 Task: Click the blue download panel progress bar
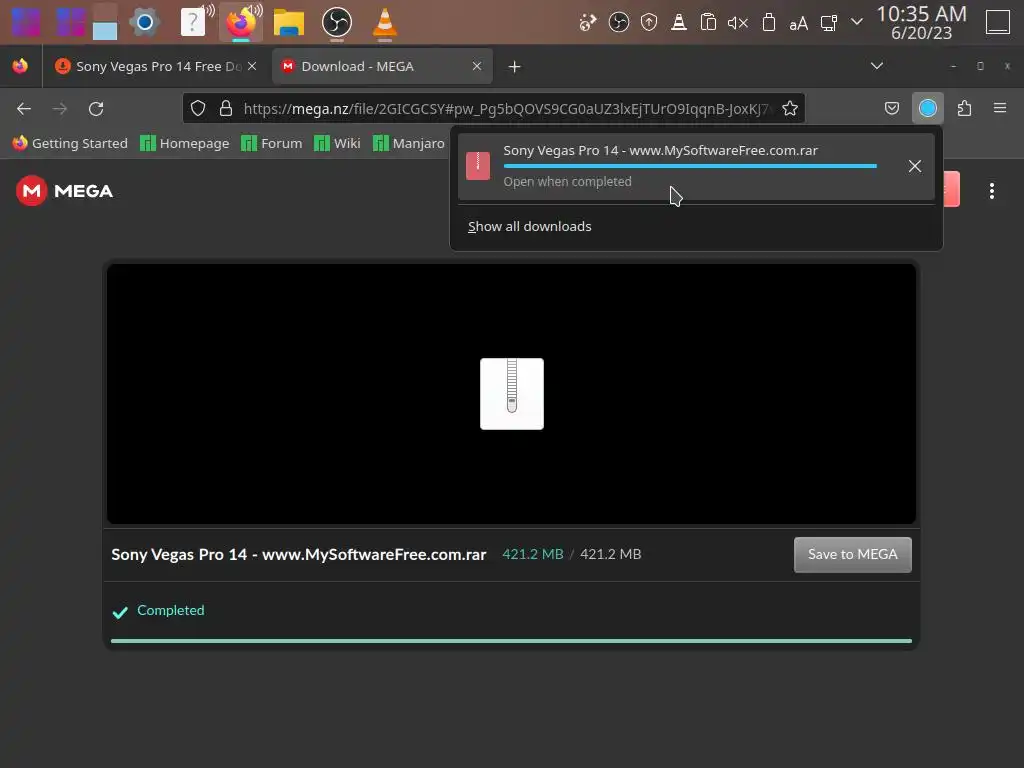690,166
